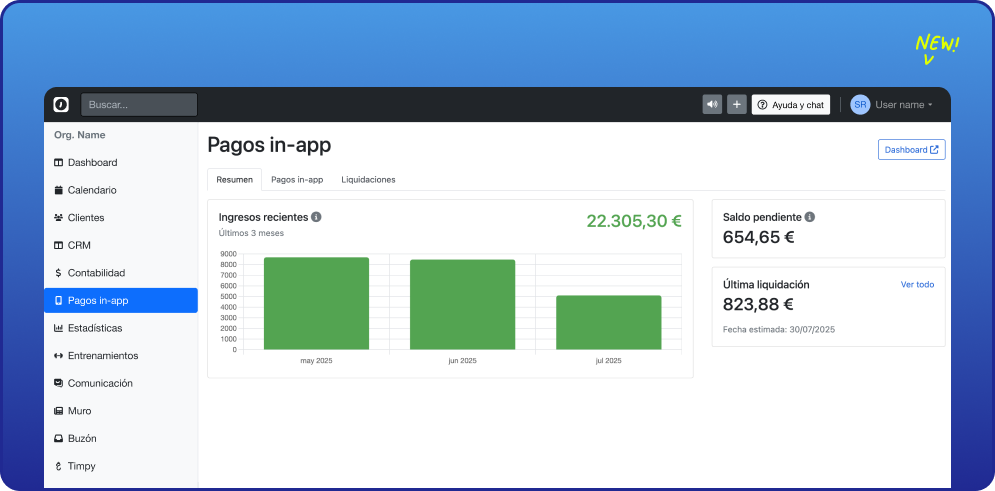This screenshot has width=995, height=491.
Task: Open CRM in the sidebar
Action: [121, 246]
